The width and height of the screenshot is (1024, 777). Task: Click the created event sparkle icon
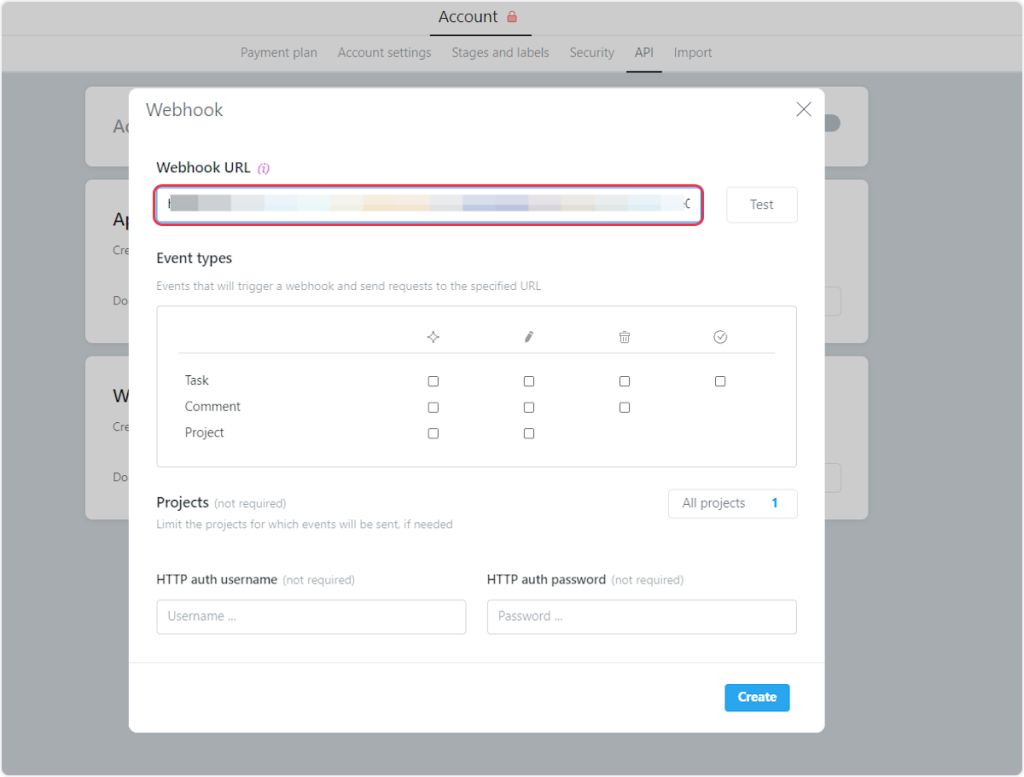click(433, 338)
